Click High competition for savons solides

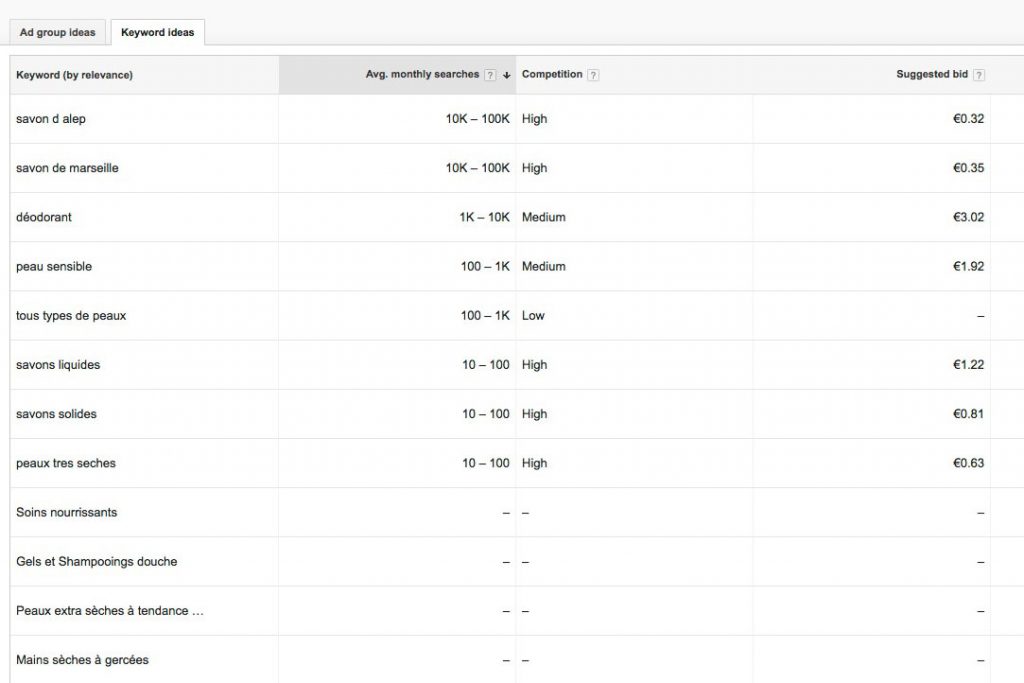(x=534, y=414)
